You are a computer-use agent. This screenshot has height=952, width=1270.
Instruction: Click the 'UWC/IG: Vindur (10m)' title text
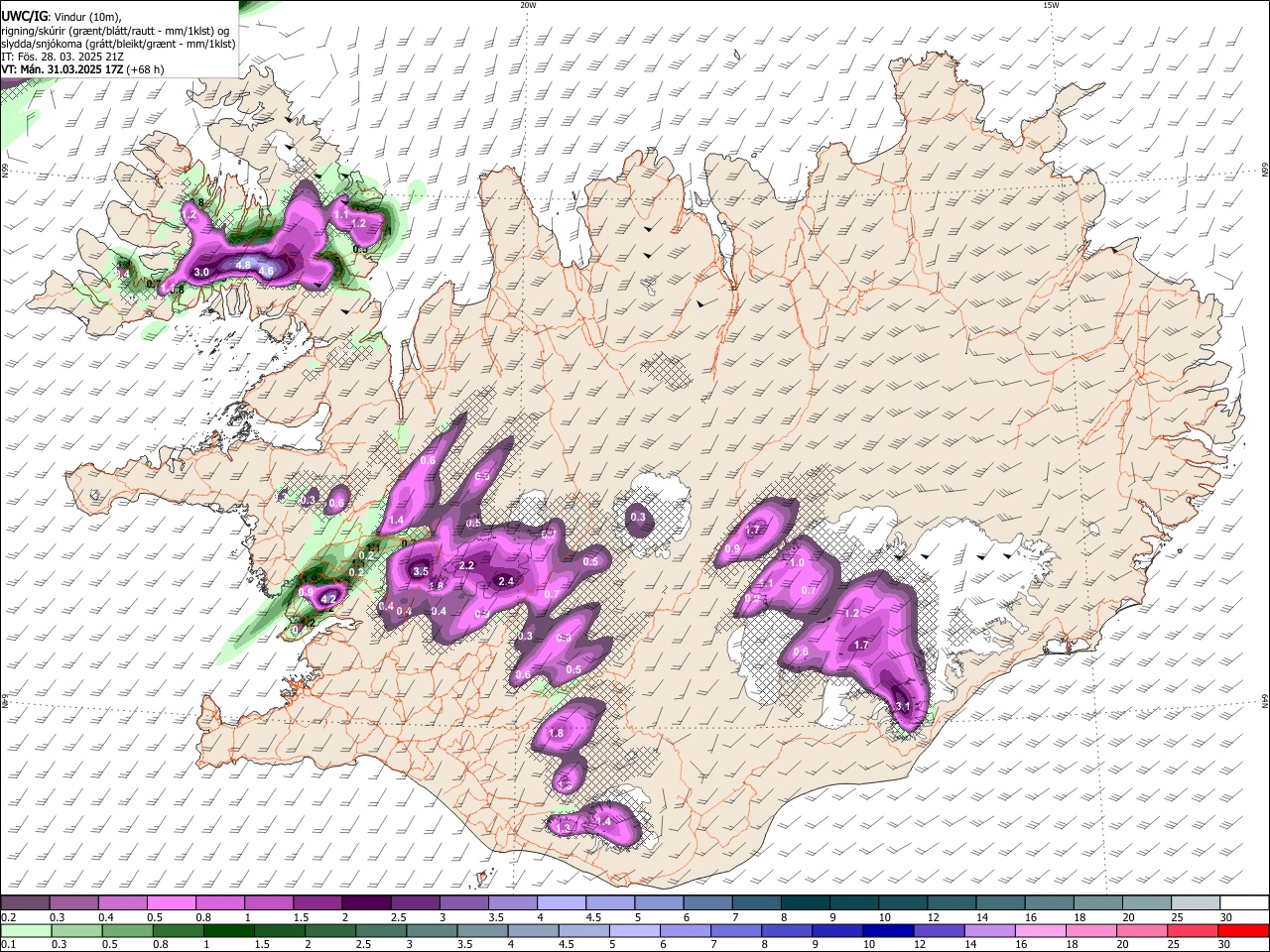coord(62,17)
